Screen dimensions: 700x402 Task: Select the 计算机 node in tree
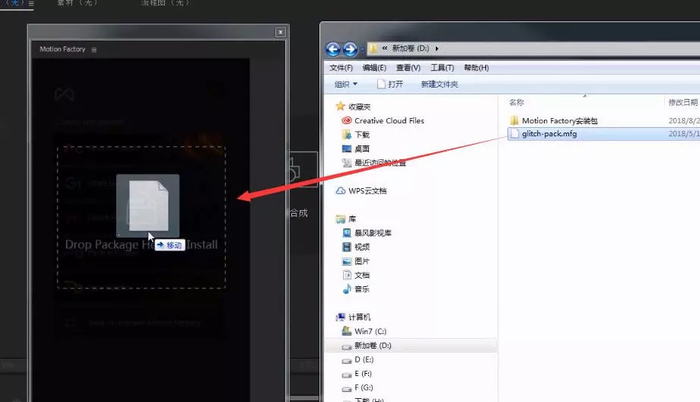coord(353,317)
